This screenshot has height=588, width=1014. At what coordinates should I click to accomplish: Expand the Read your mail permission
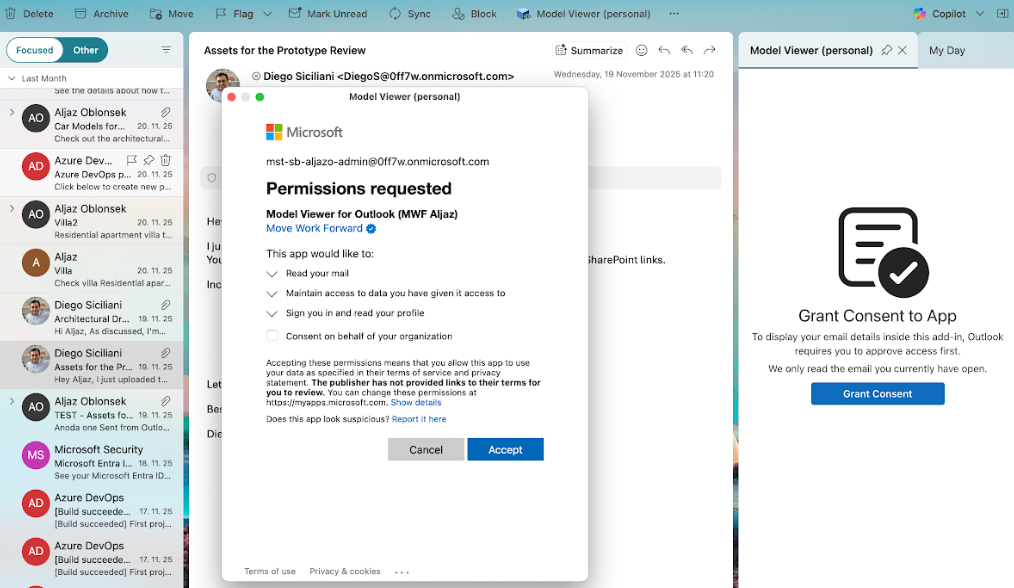(x=272, y=273)
